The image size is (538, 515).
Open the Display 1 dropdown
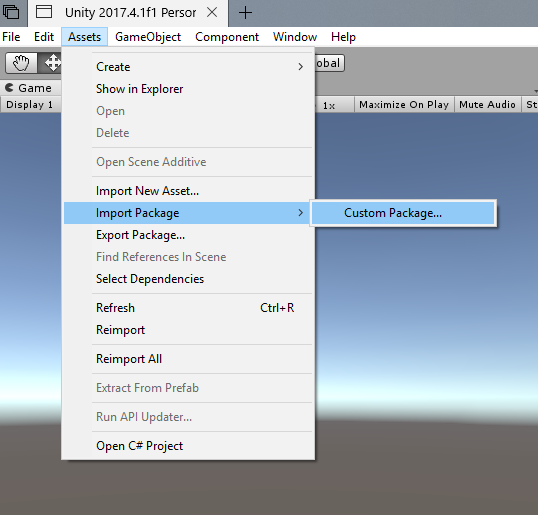[30, 104]
